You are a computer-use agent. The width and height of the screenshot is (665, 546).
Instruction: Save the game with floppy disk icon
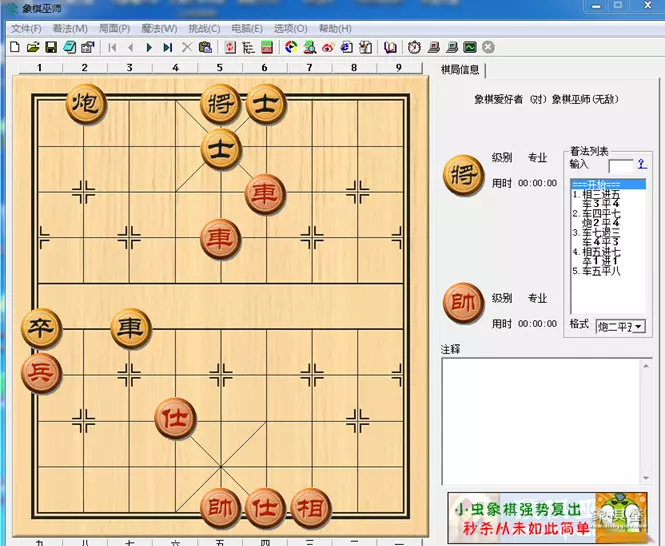click(x=50, y=47)
